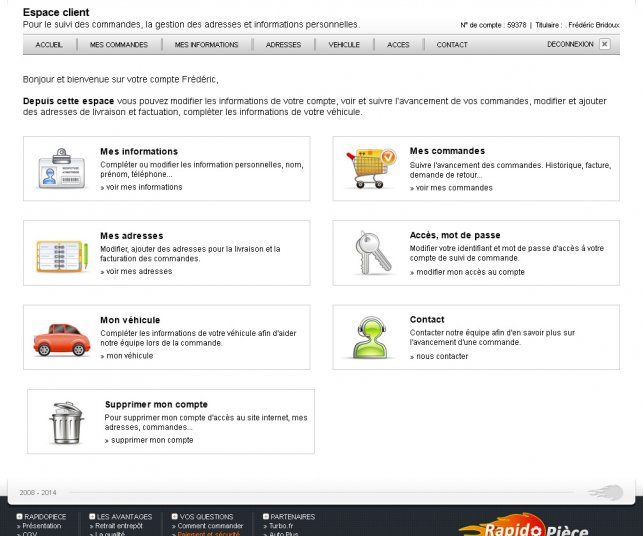Click the green headset agent Contact icon
Viewport: 643px width, 536px height.
tap(371, 337)
